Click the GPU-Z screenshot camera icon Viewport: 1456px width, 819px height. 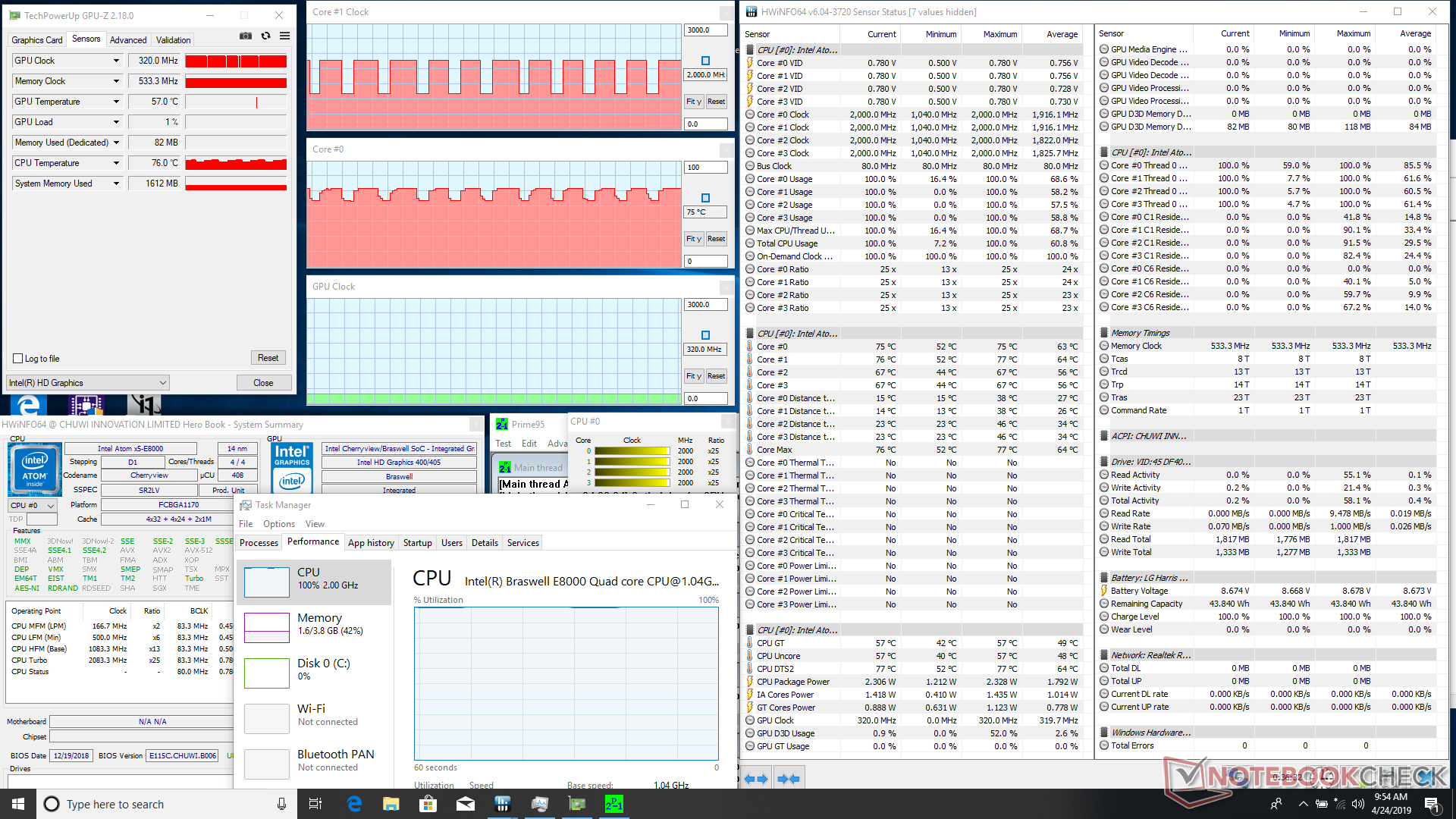pyautogui.click(x=246, y=36)
